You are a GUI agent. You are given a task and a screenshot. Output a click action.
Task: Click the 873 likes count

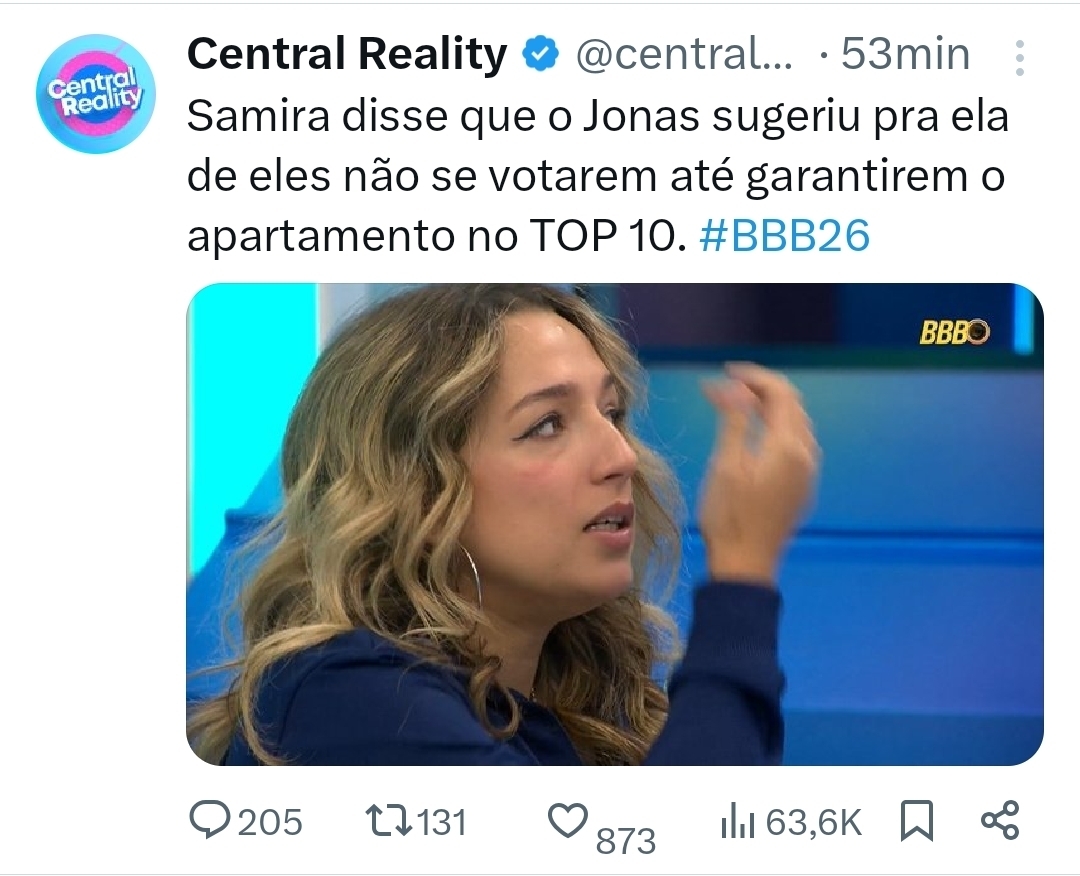point(625,840)
